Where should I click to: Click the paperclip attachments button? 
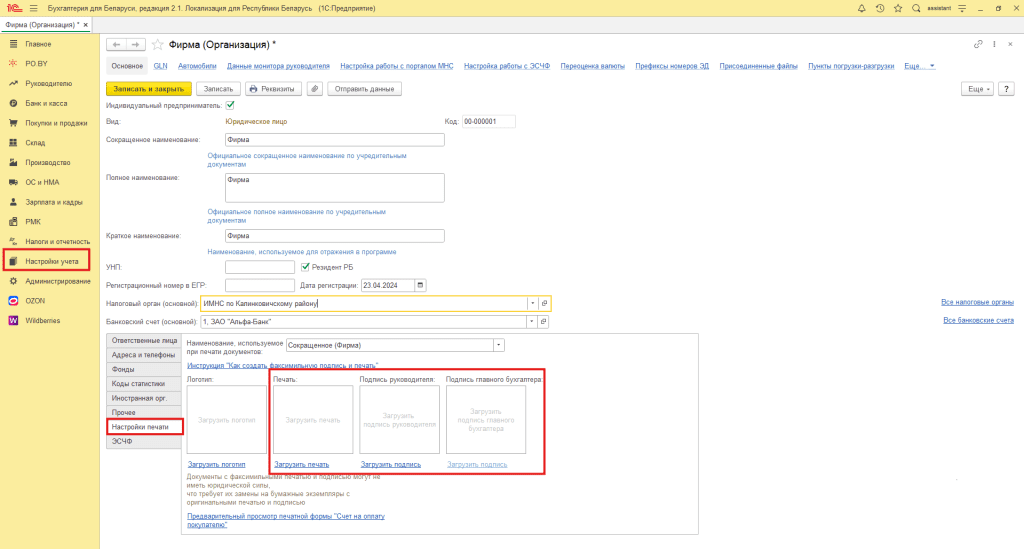coord(314,88)
